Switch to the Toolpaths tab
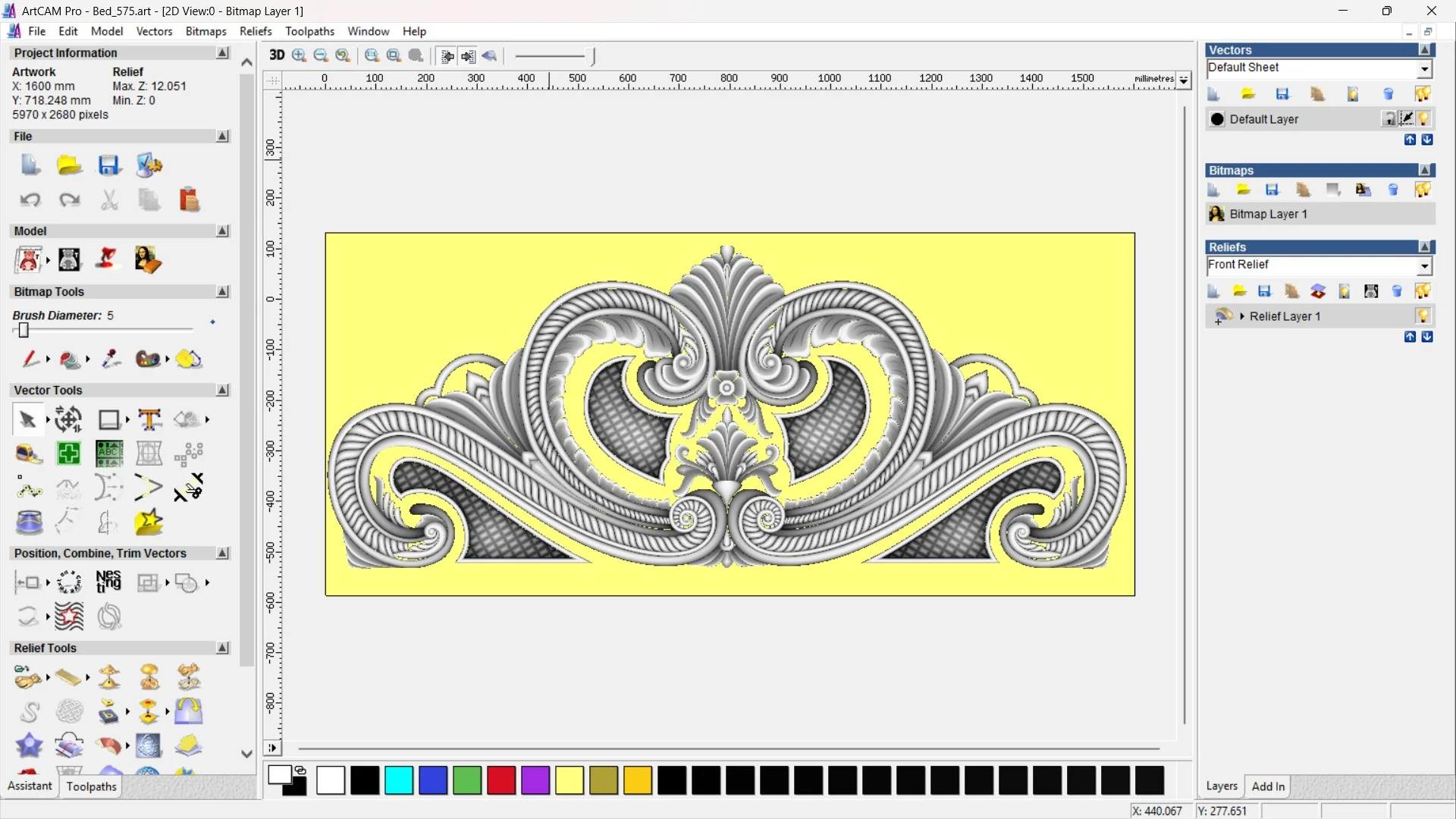This screenshot has width=1456, height=819. coord(91,786)
